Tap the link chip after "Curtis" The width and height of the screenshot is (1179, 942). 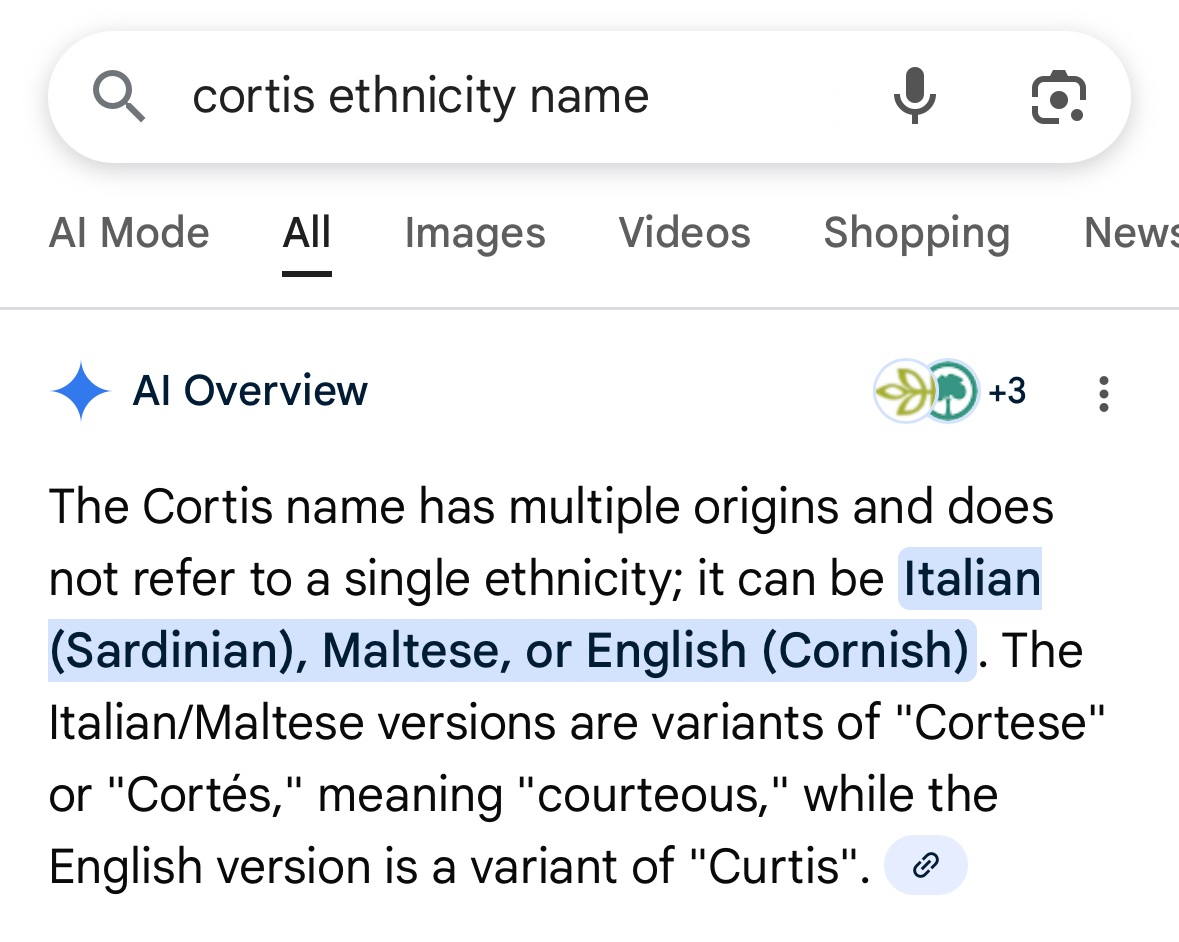tap(926, 865)
